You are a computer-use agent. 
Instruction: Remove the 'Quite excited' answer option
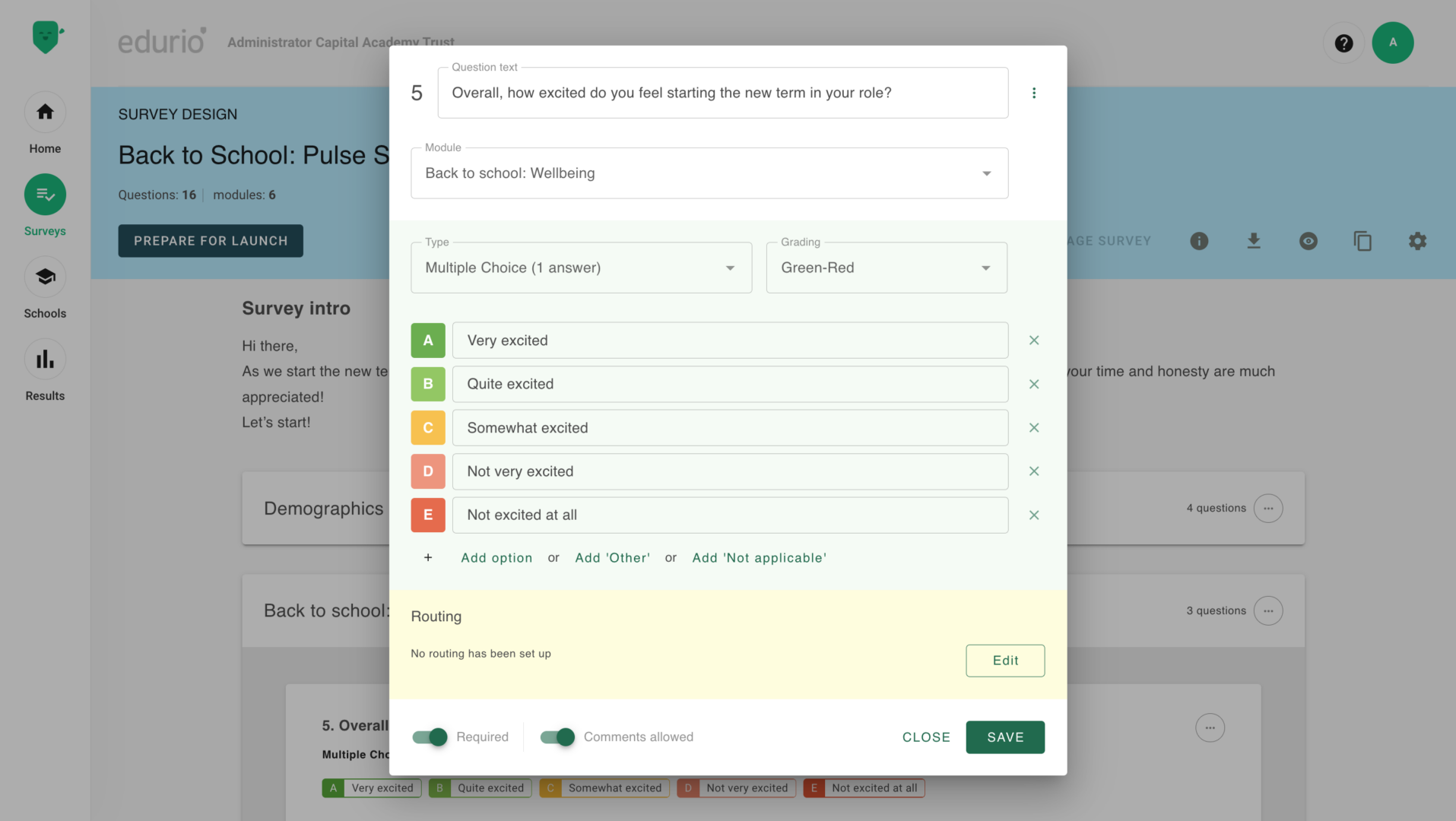tap(1034, 384)
